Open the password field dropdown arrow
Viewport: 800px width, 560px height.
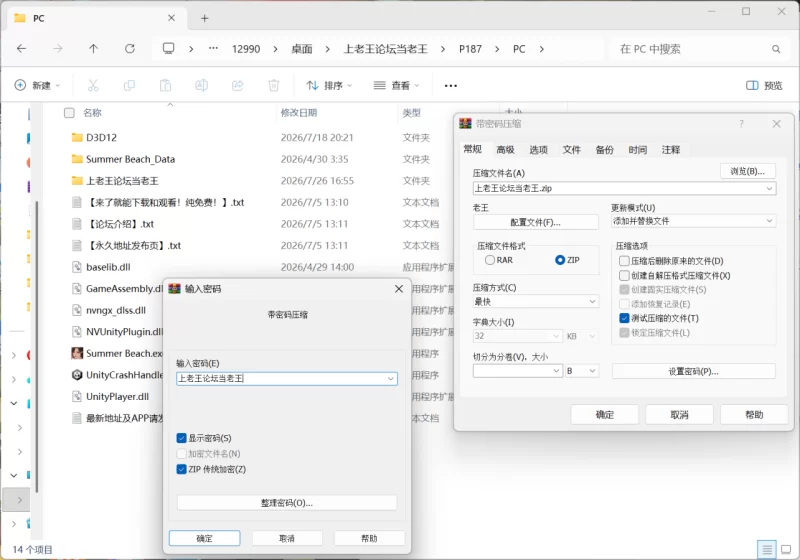(390, 378)
